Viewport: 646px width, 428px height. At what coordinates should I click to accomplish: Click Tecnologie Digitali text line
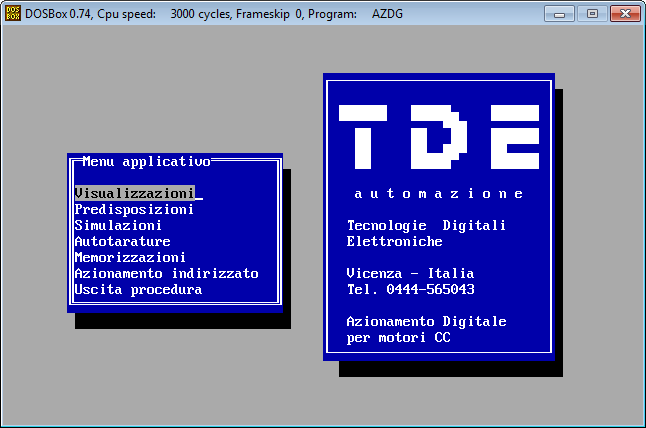coord(426,225)
